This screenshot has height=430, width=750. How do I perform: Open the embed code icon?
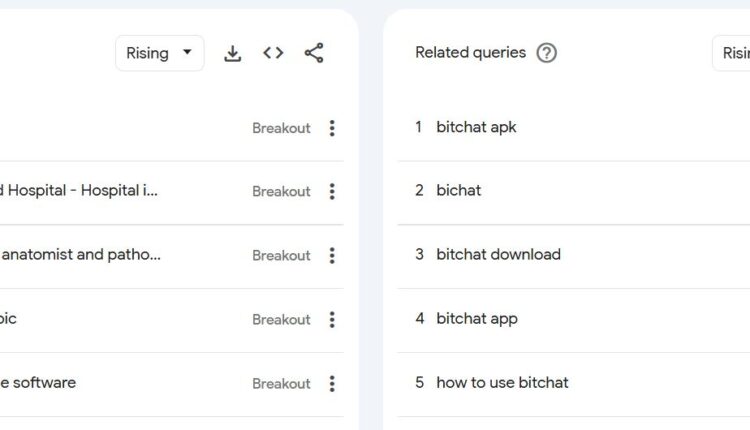tap(273, 54)
